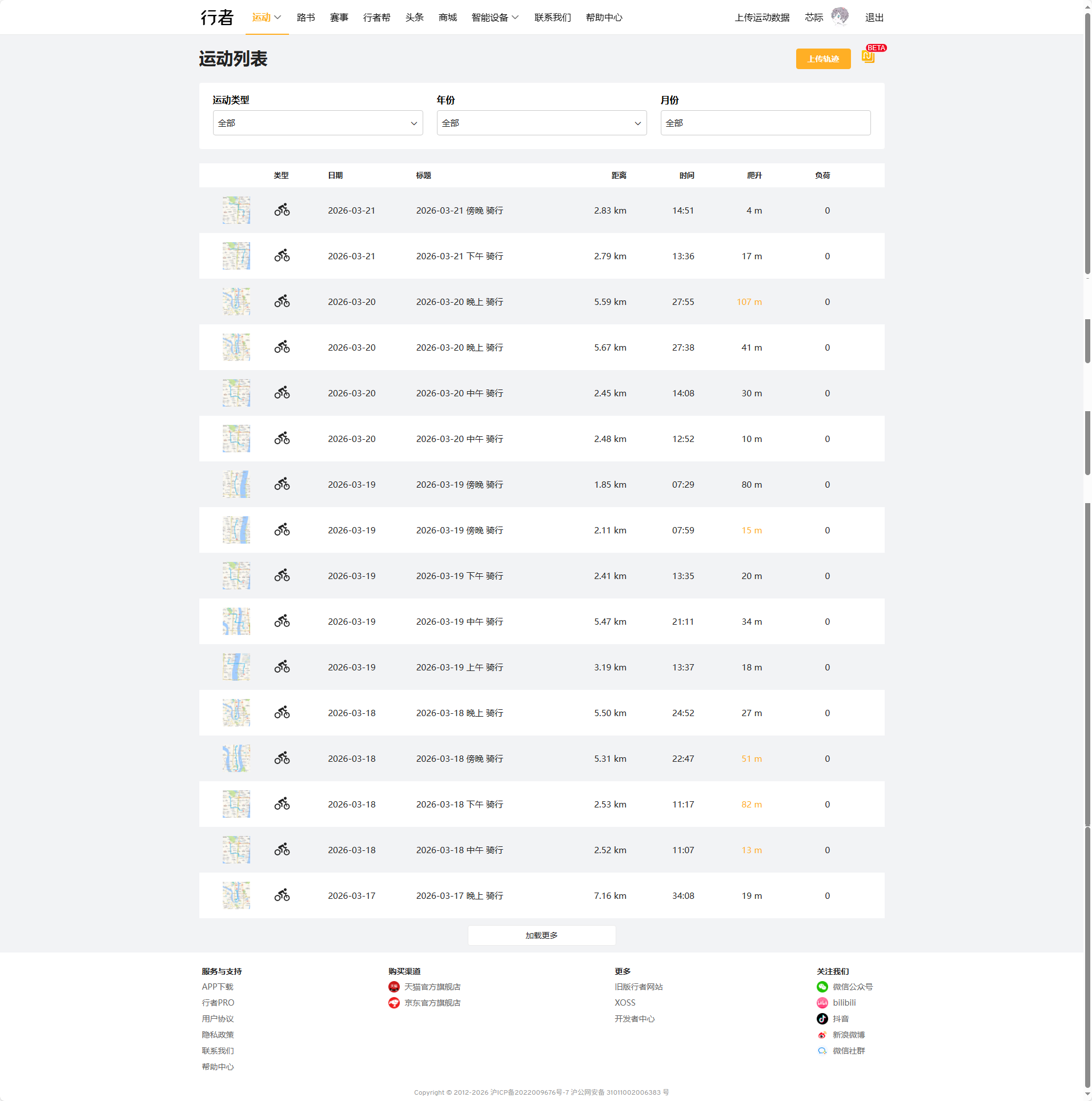Screen dimensions: 1092x1101
Task: Expand the 运动 navigation menu
Action: [x=267, y=18]
